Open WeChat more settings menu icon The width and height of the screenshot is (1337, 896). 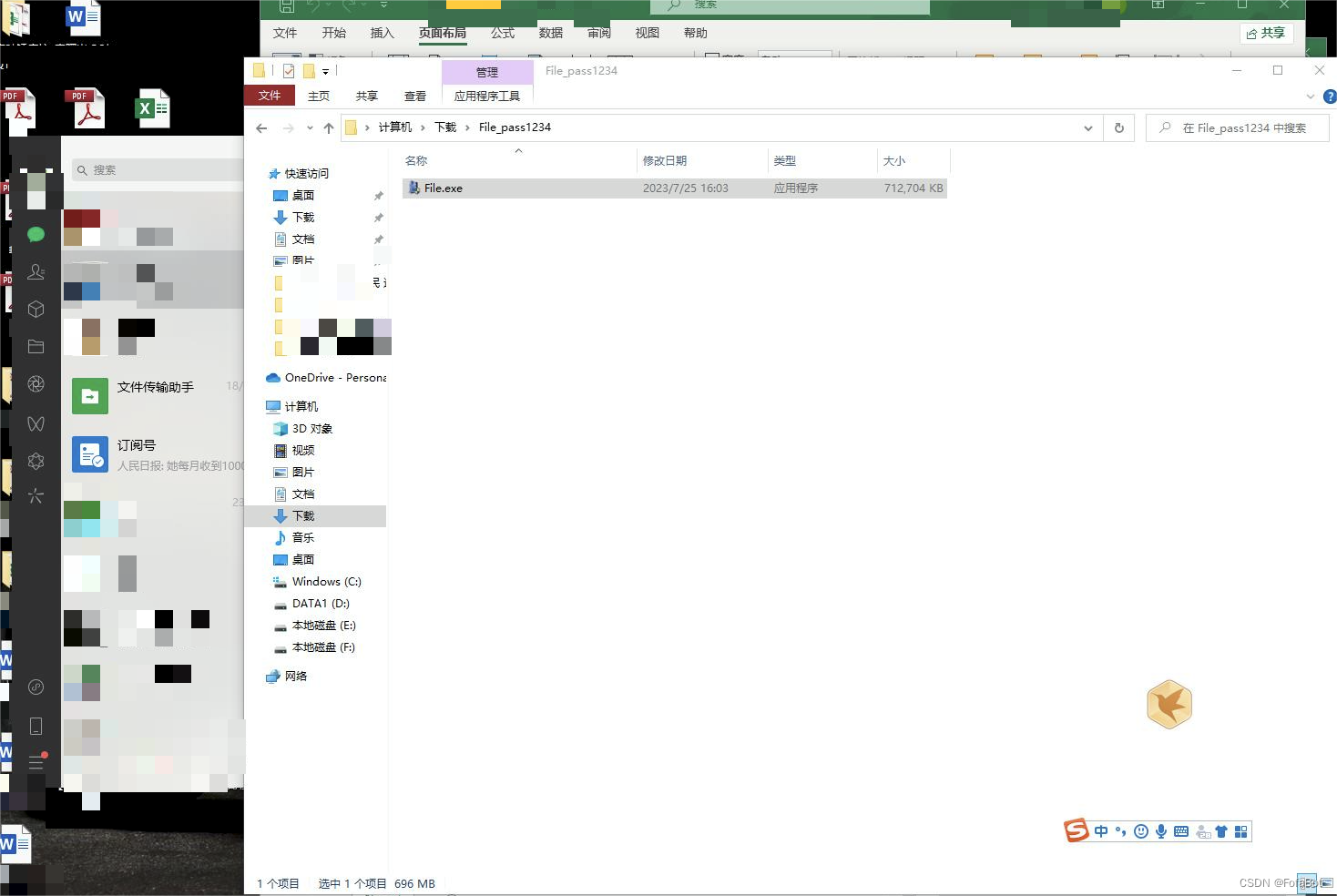tap(36, 763)
